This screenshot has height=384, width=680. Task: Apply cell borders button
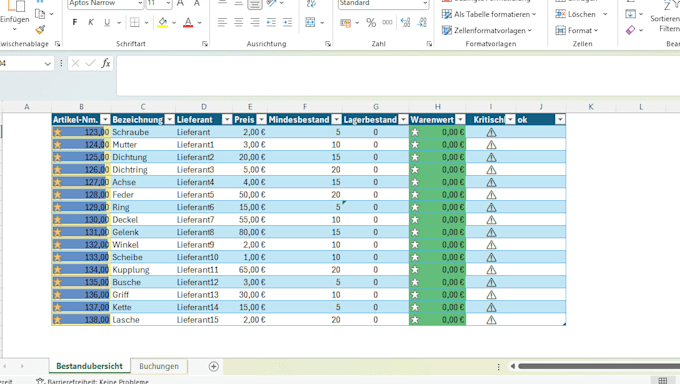pyautogui.click(x=135, y=22)
